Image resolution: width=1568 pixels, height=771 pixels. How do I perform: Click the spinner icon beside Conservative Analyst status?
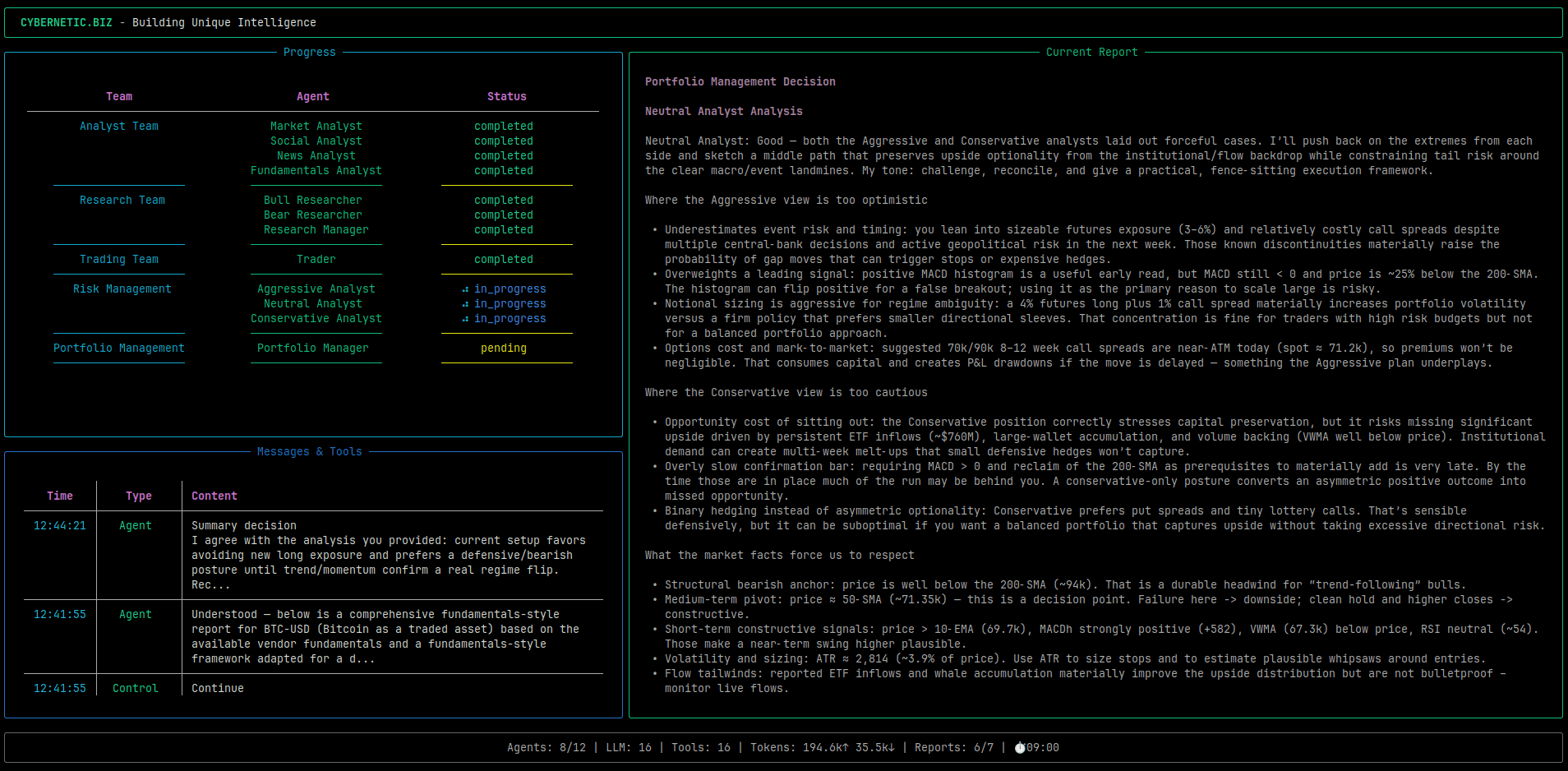point(465,319)
